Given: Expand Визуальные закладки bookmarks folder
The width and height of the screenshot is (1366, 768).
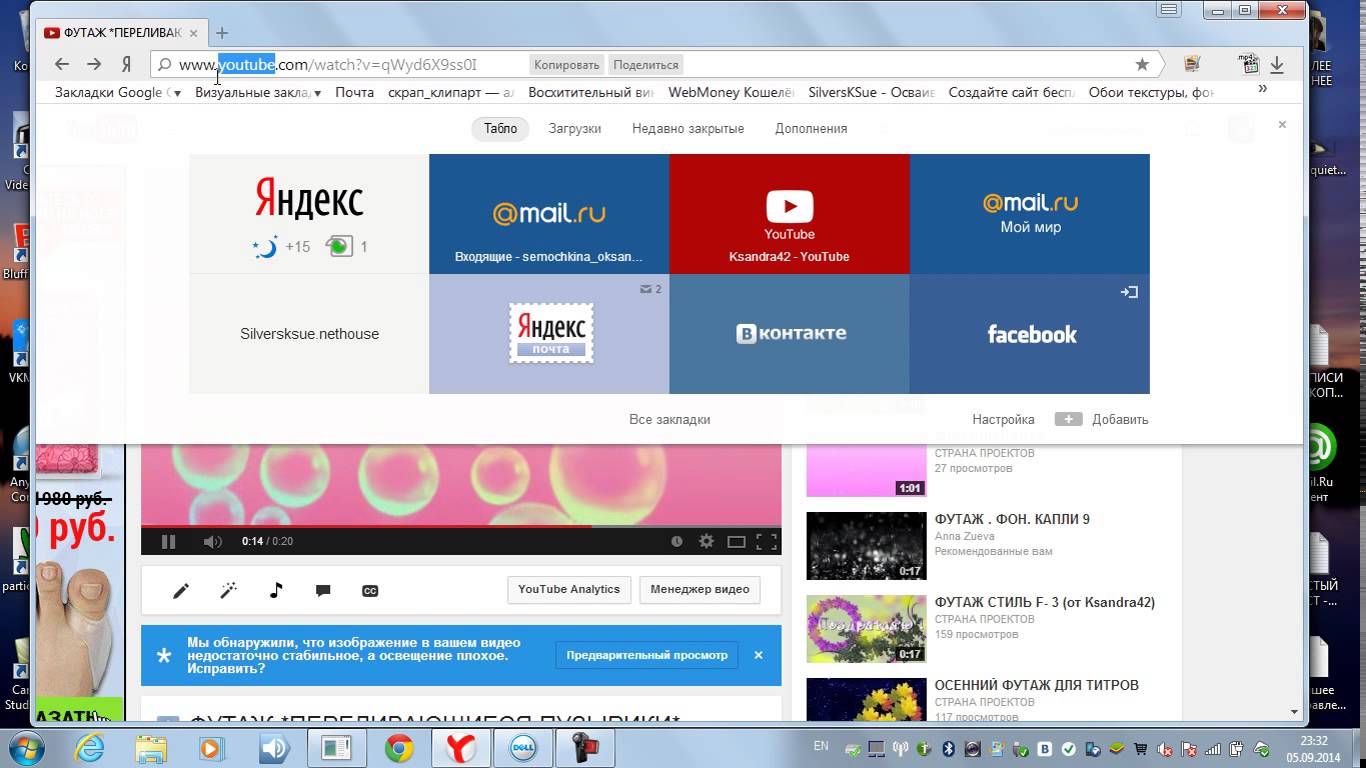Looking at the screenshot, I should click(x=258, y=92).
